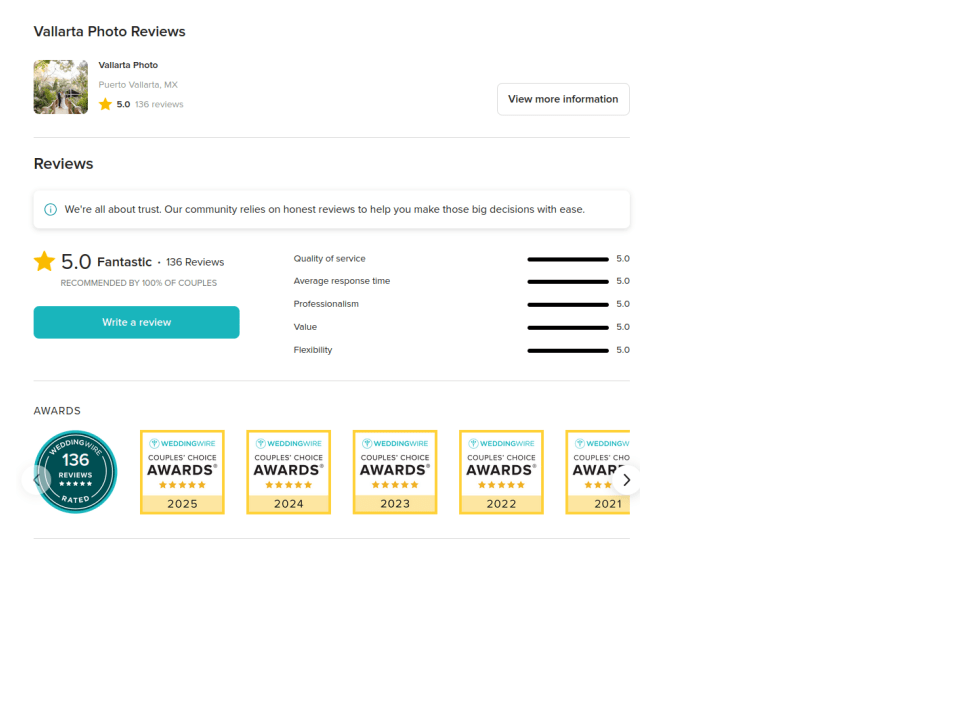Screen dimensions: 960x720
Task: Click the WeddingWire logo on the 2023 award
Action: [x=394, y=443]
